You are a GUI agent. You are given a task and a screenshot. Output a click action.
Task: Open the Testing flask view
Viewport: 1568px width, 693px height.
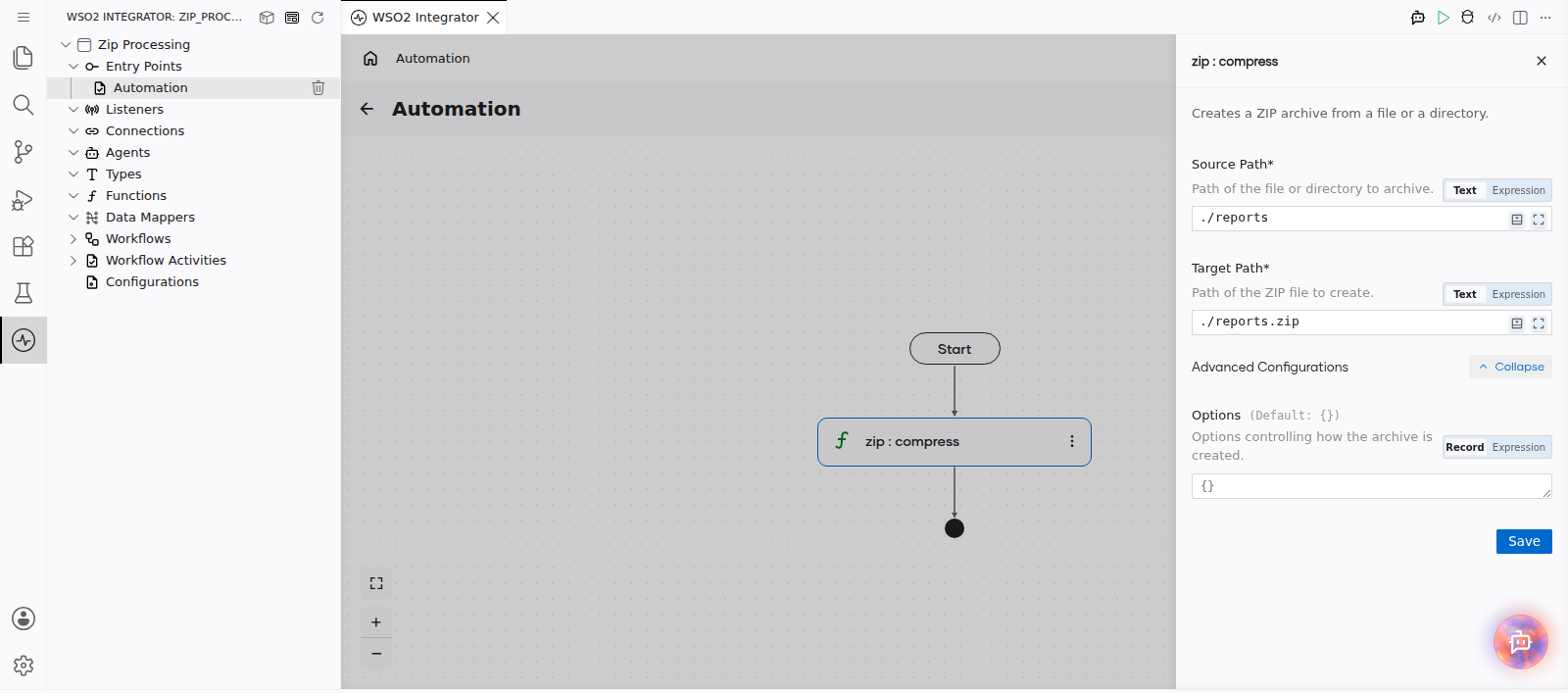[24, 293]
